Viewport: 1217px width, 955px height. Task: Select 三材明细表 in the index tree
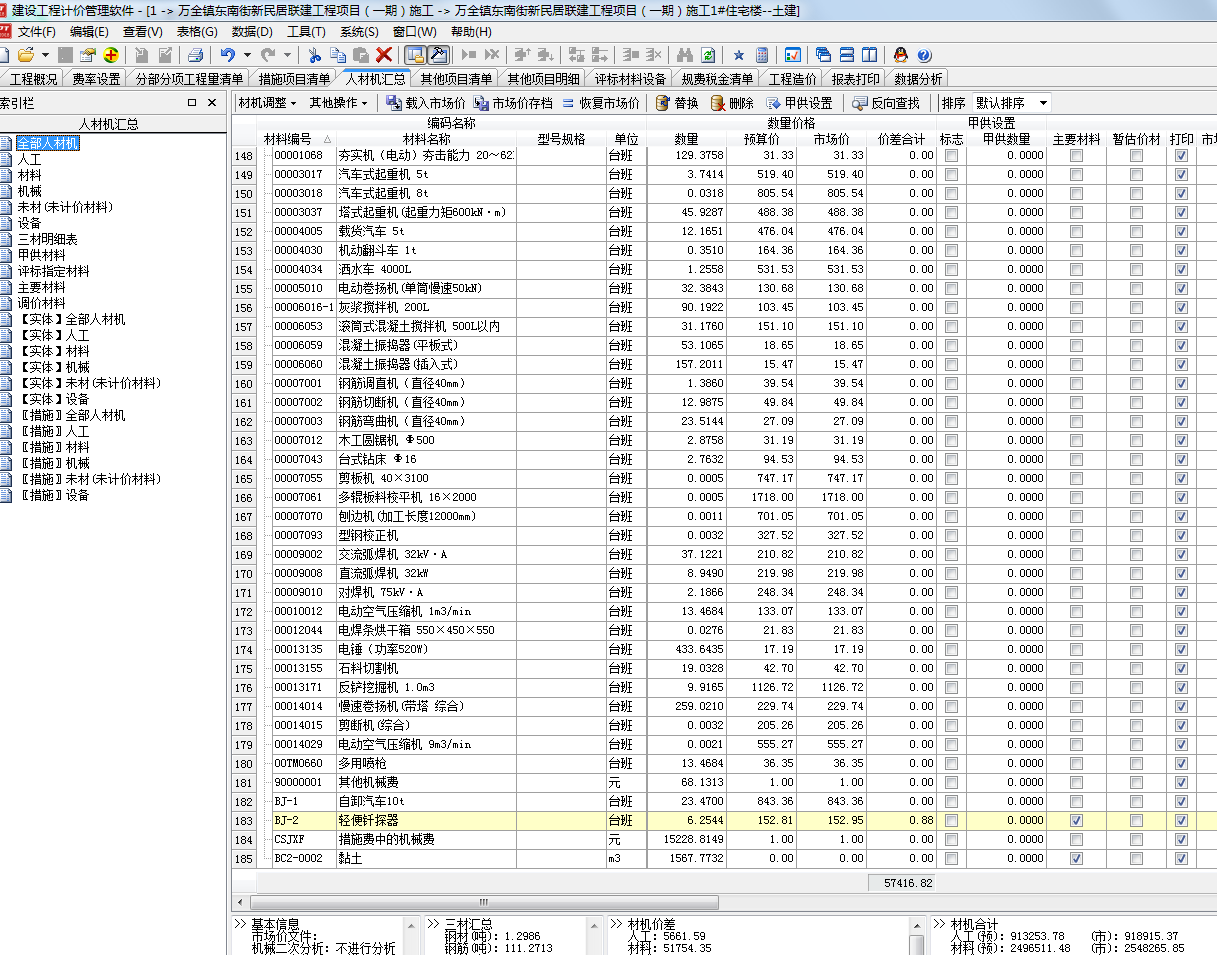pyautogui.click(x=47, y=239)
